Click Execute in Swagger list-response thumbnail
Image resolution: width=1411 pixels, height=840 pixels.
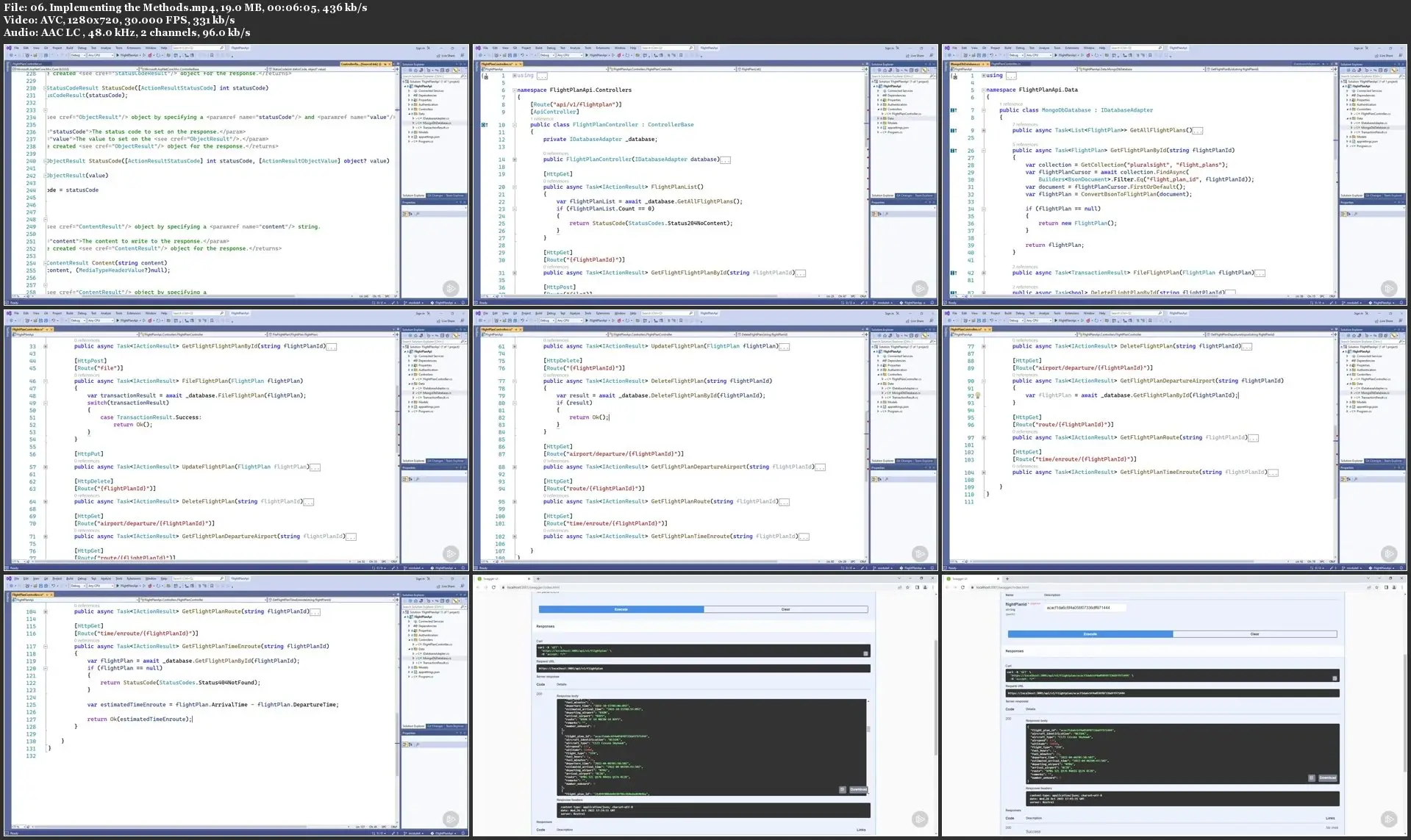pos(621,609)
